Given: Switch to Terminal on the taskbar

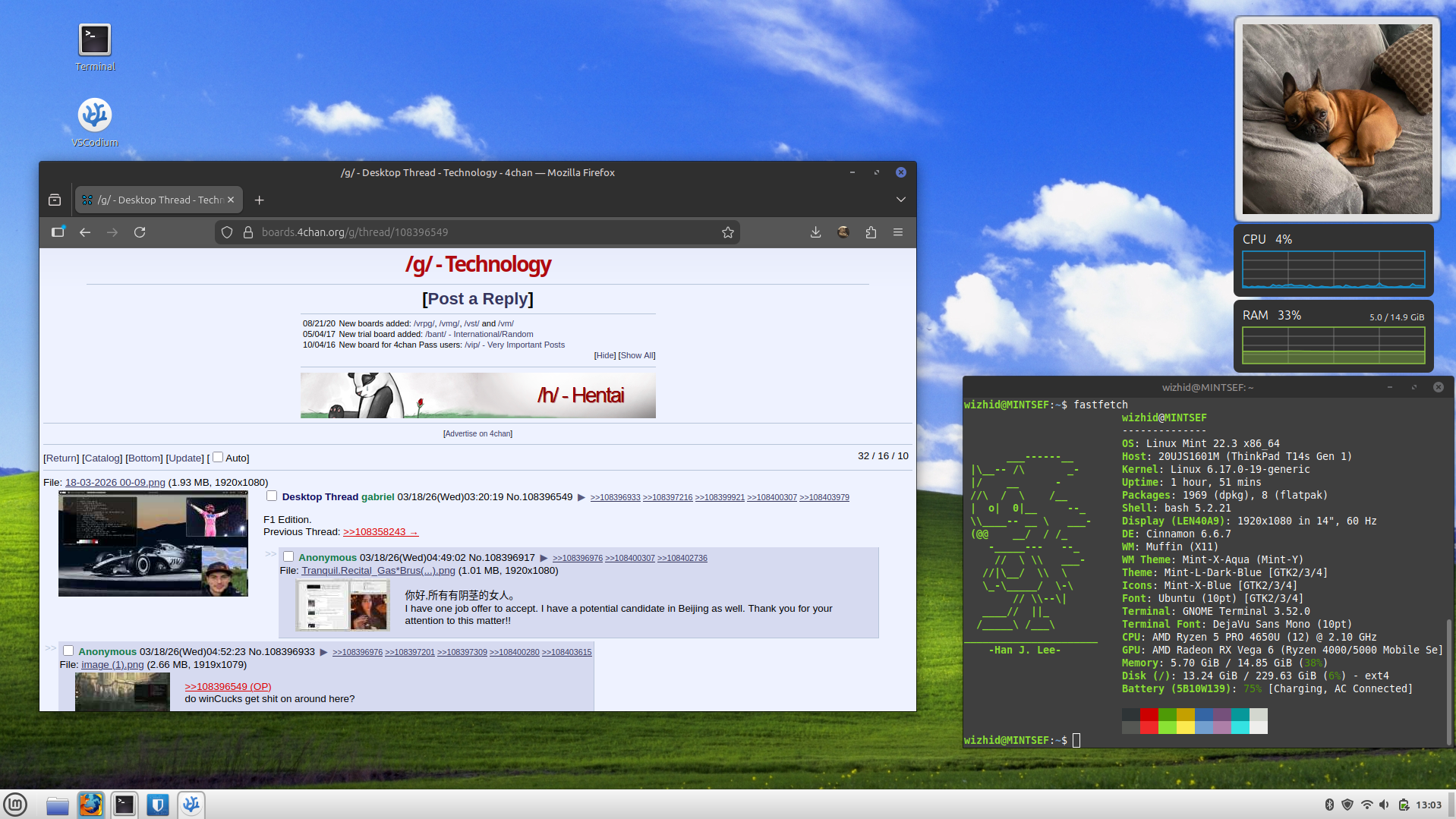Looking at the screenshot, I should point(124,805).
